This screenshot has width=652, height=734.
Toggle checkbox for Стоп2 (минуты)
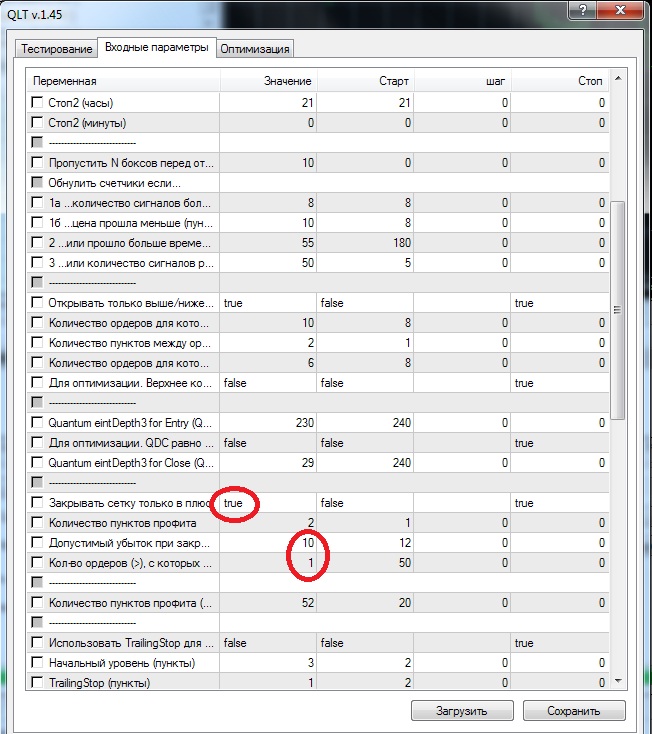click(37, 122)
